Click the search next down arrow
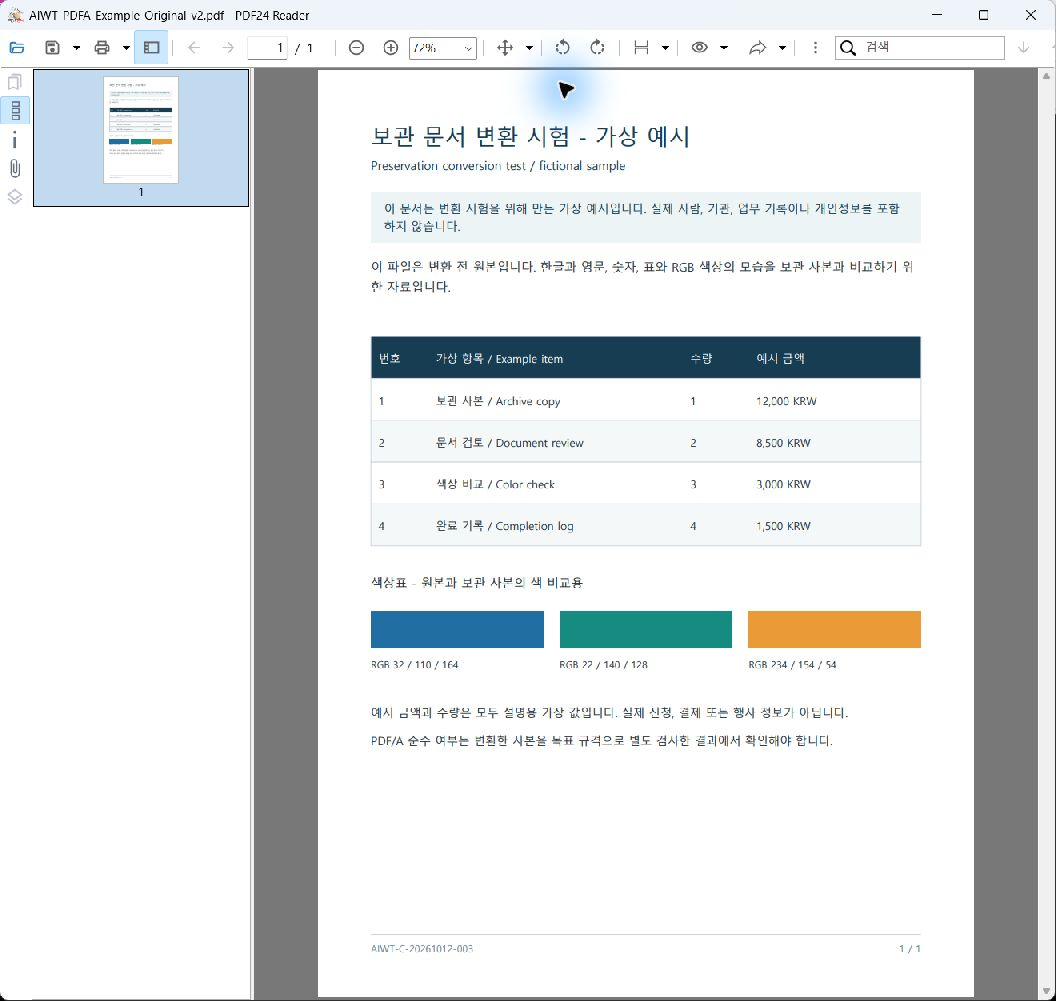The width and height of the screenshot is (1056, 1001). tap(1023, 48)
